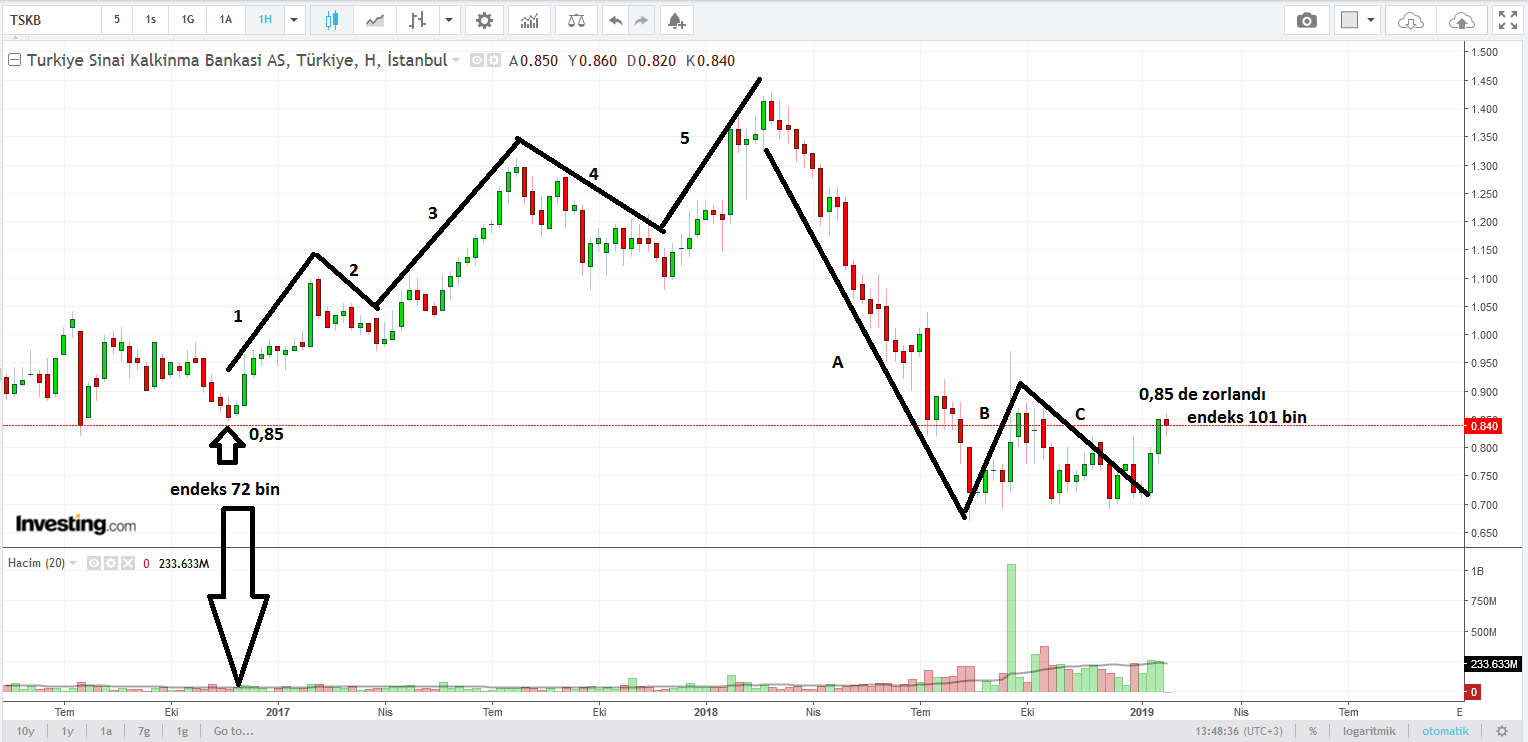Open the compare symbols scales icon

click(576, 20)
